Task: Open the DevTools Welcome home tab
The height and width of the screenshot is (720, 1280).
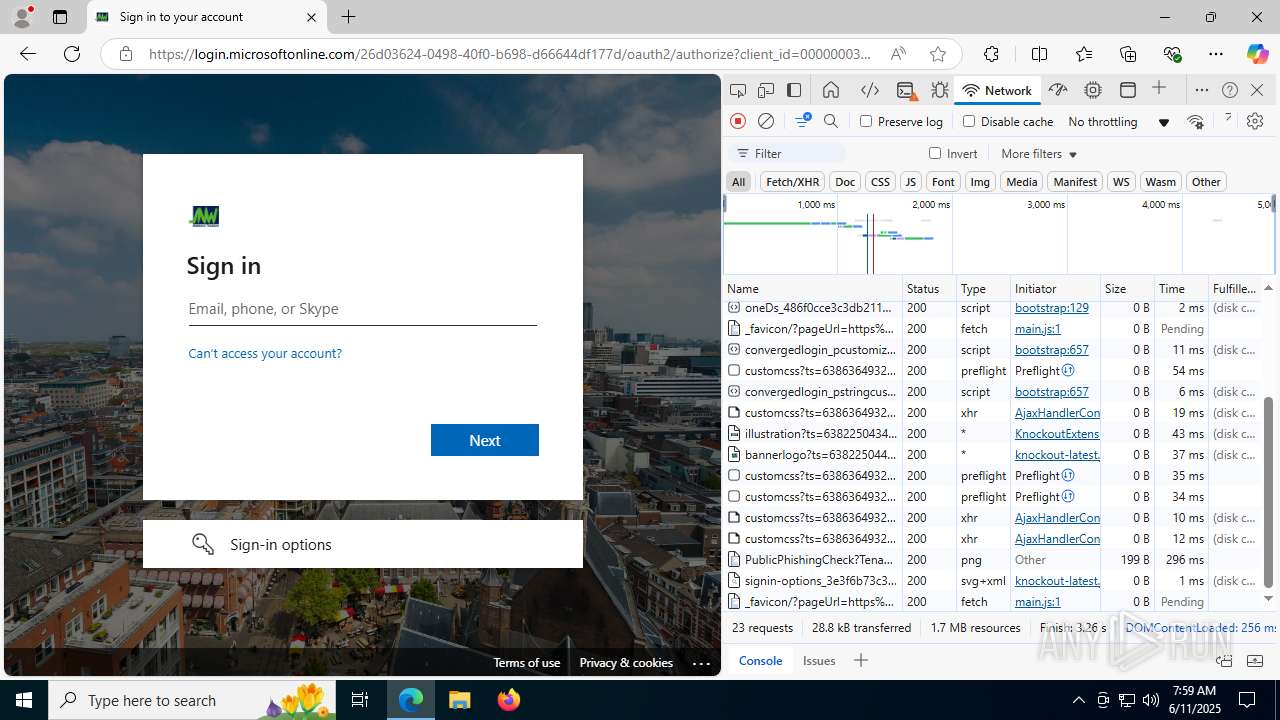Action: tap(831, 90)
